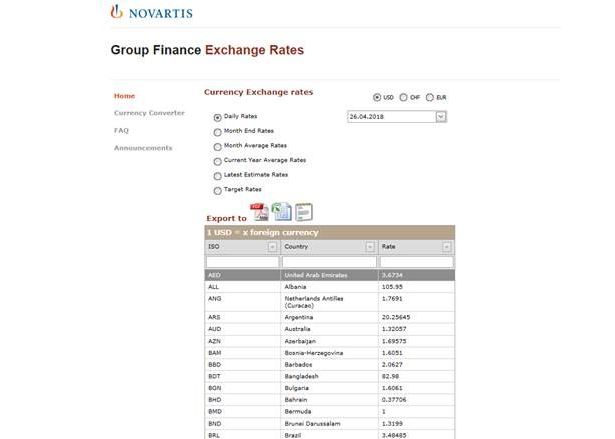615x439 pixels.
Task: Select the AED United Arab Emirates row
Action: click(330, 275)
